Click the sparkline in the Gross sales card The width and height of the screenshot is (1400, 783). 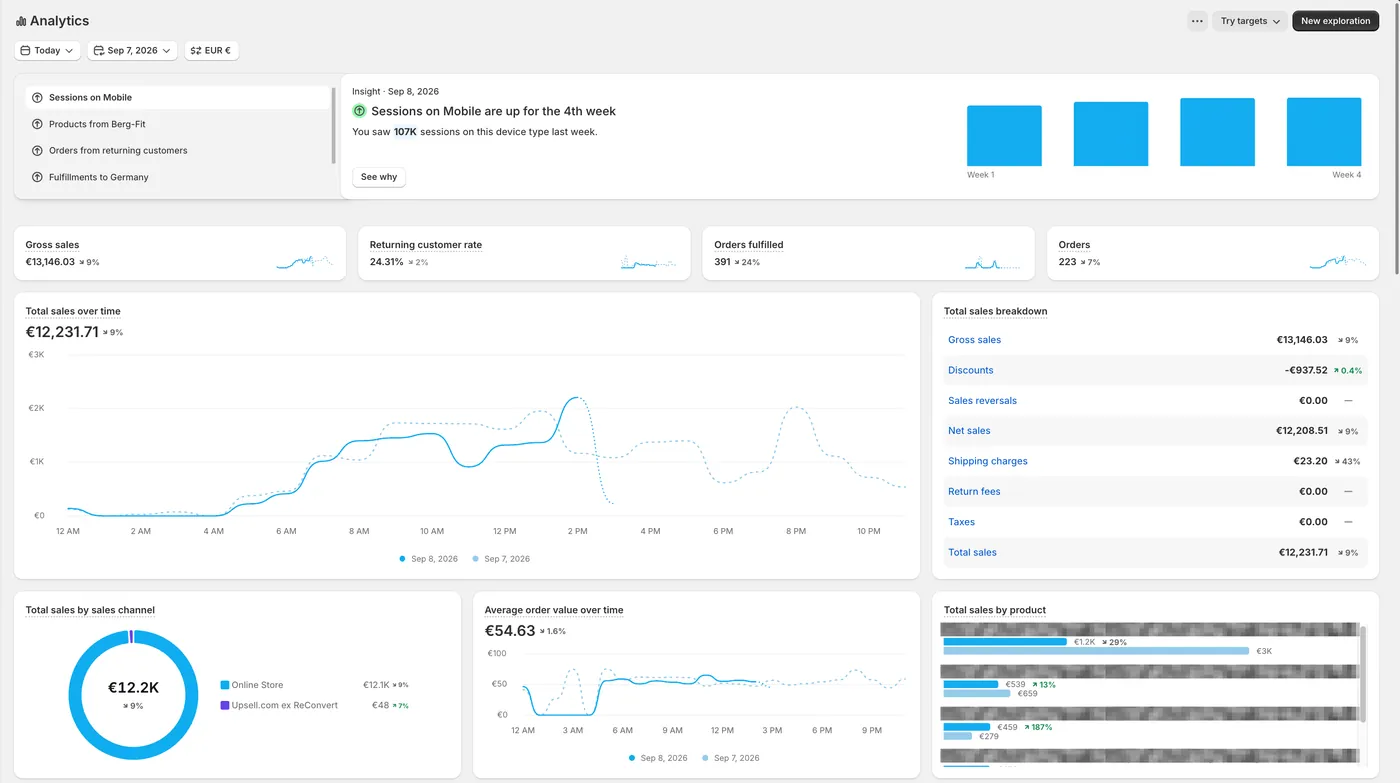click(305, 261)
